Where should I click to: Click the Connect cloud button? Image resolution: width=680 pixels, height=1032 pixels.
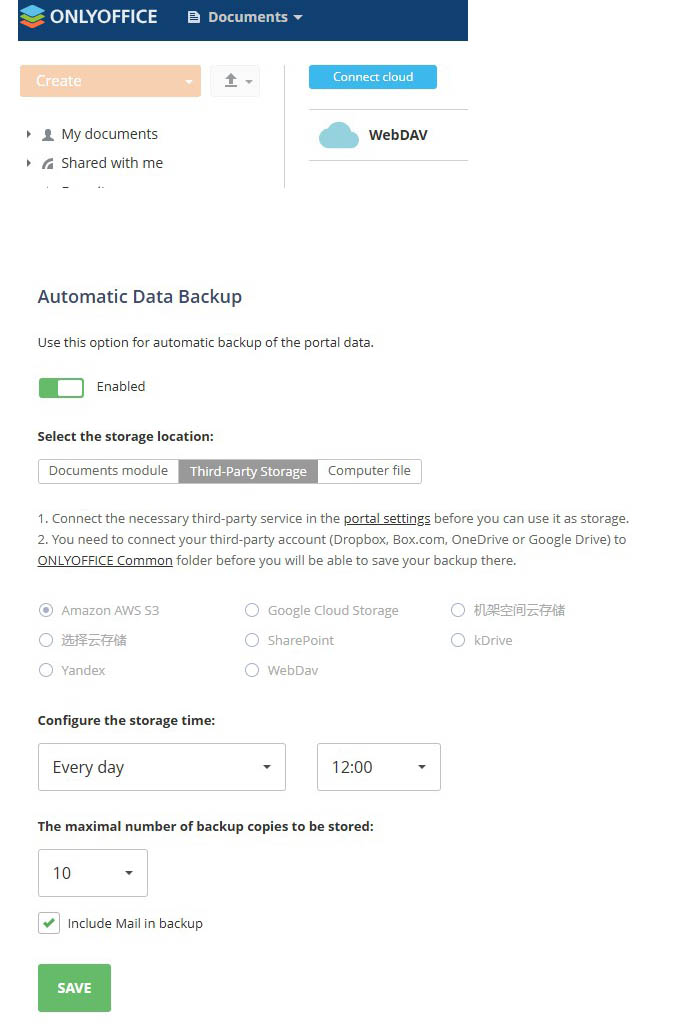(x=373, y=77)
